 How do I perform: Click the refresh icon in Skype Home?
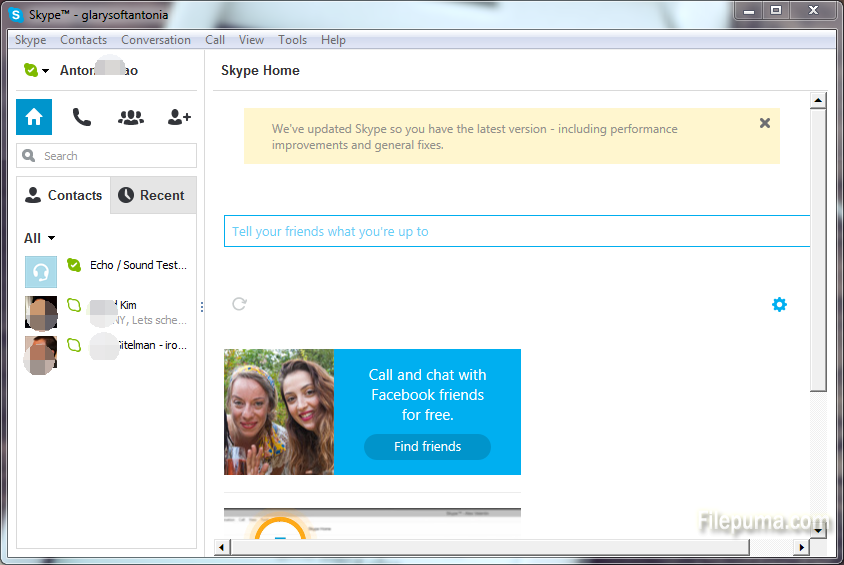click(x=239, y=303)
